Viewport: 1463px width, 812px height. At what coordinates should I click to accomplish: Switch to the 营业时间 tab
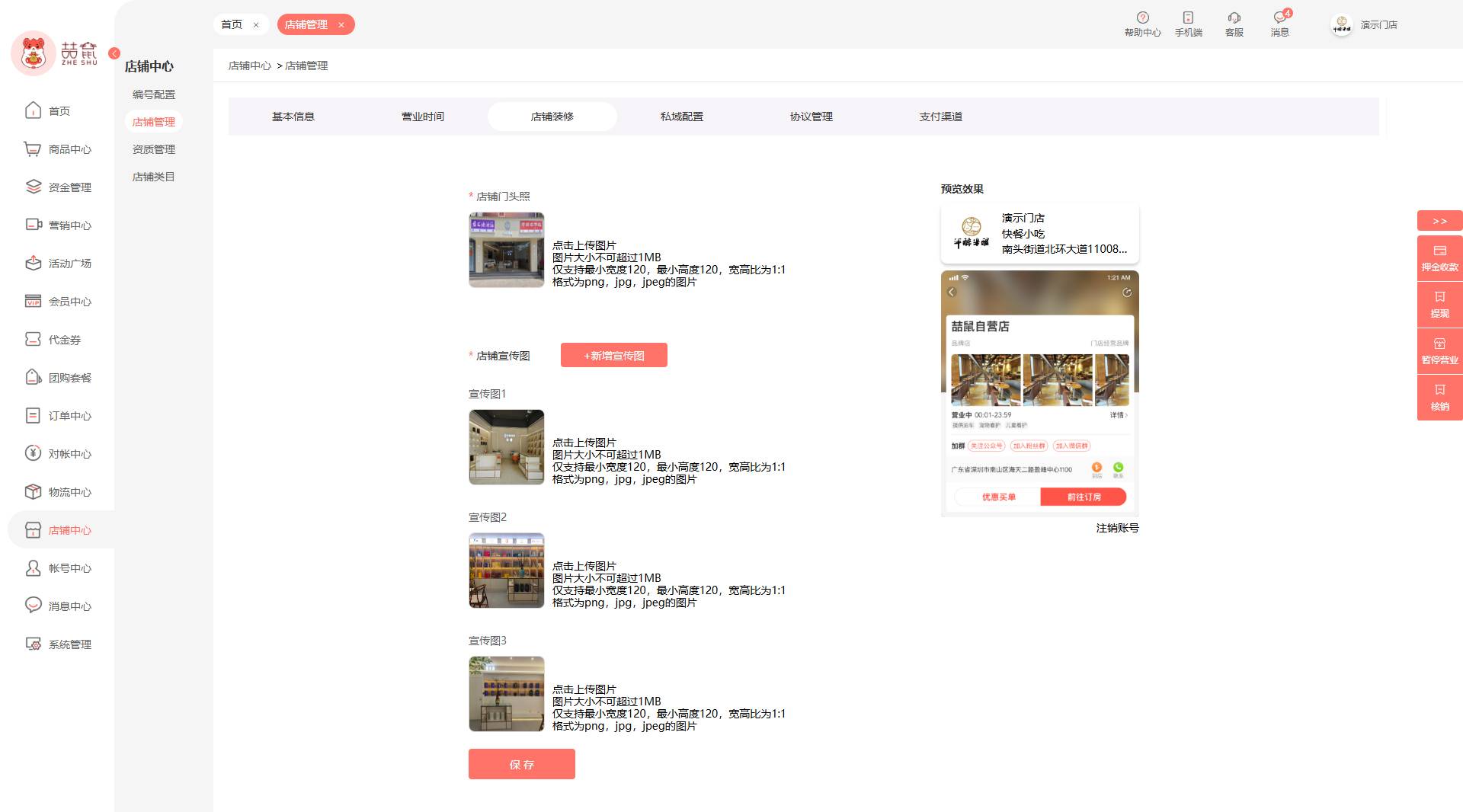click(423, 117)
